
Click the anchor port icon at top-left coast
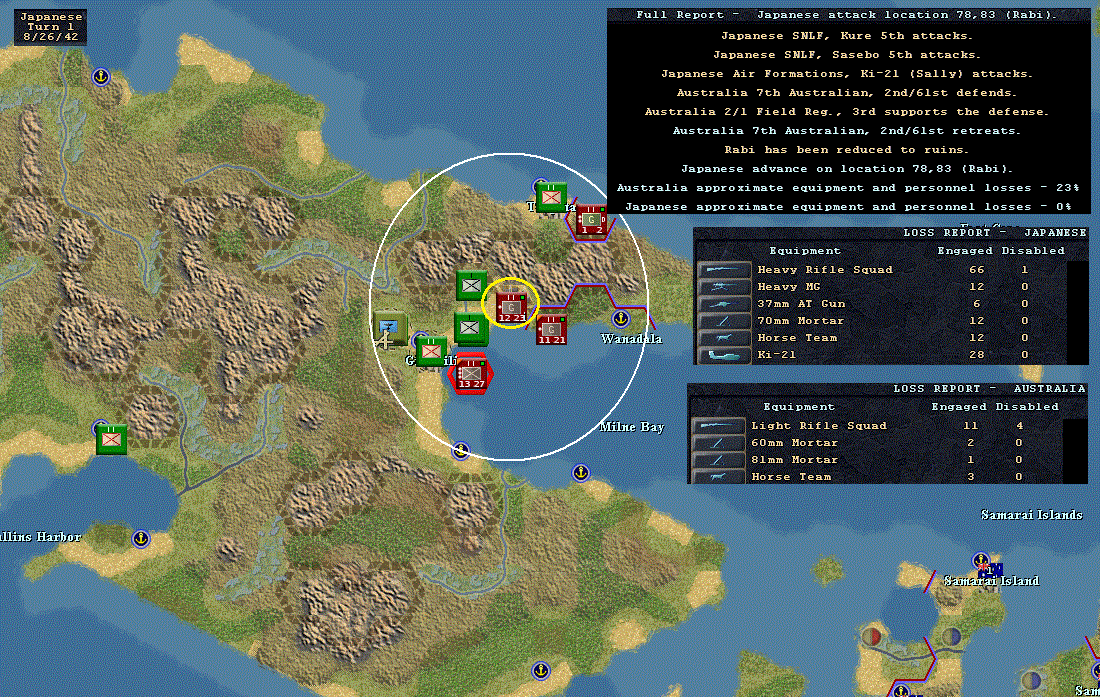(101, 76)
